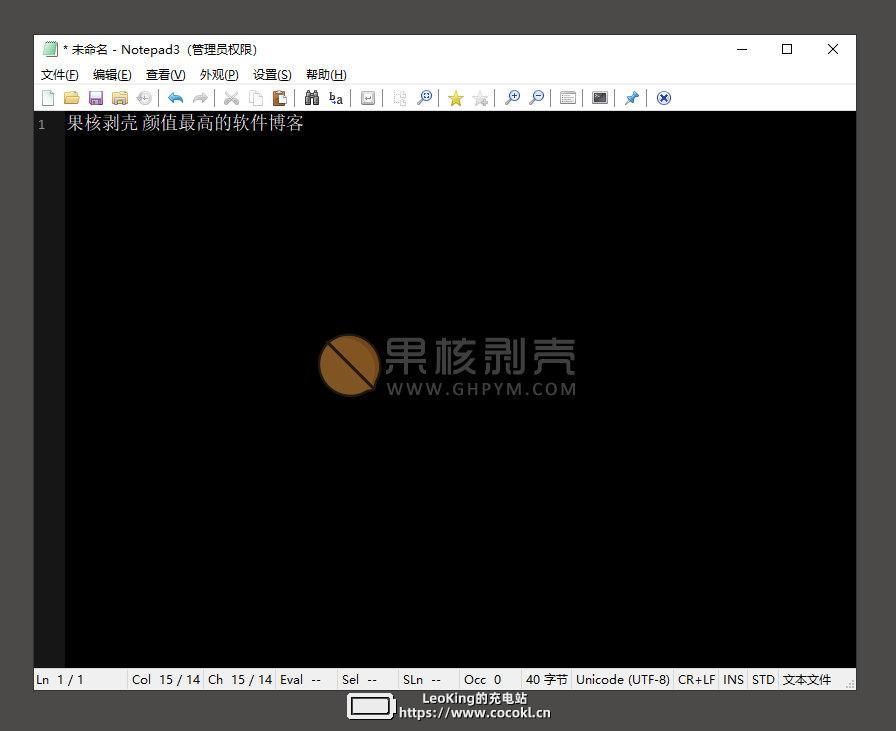
Task: Click the Notepad3 app icon in title bar
Action: [50, 49]
